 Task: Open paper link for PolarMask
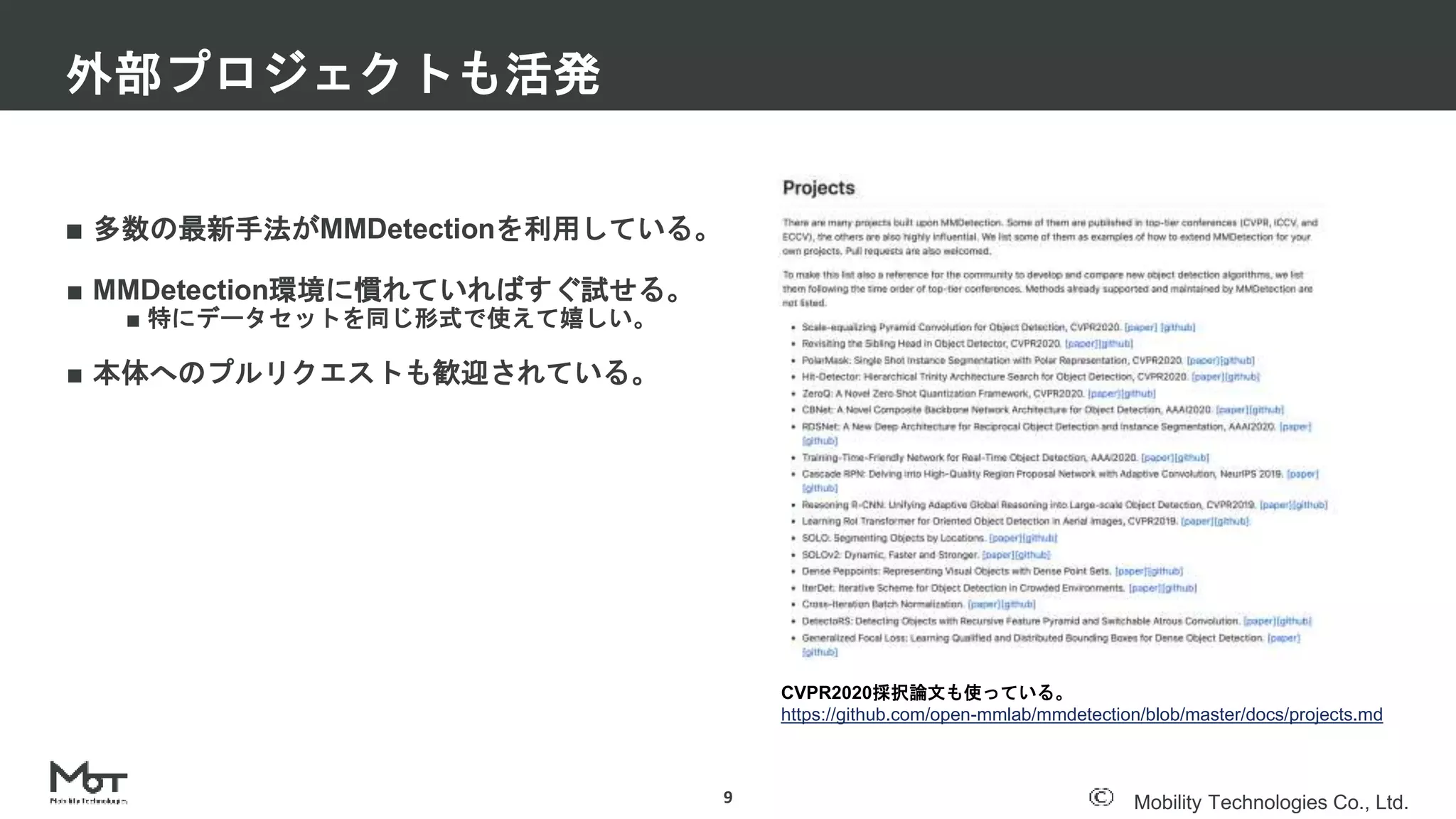coord(1203,360)
